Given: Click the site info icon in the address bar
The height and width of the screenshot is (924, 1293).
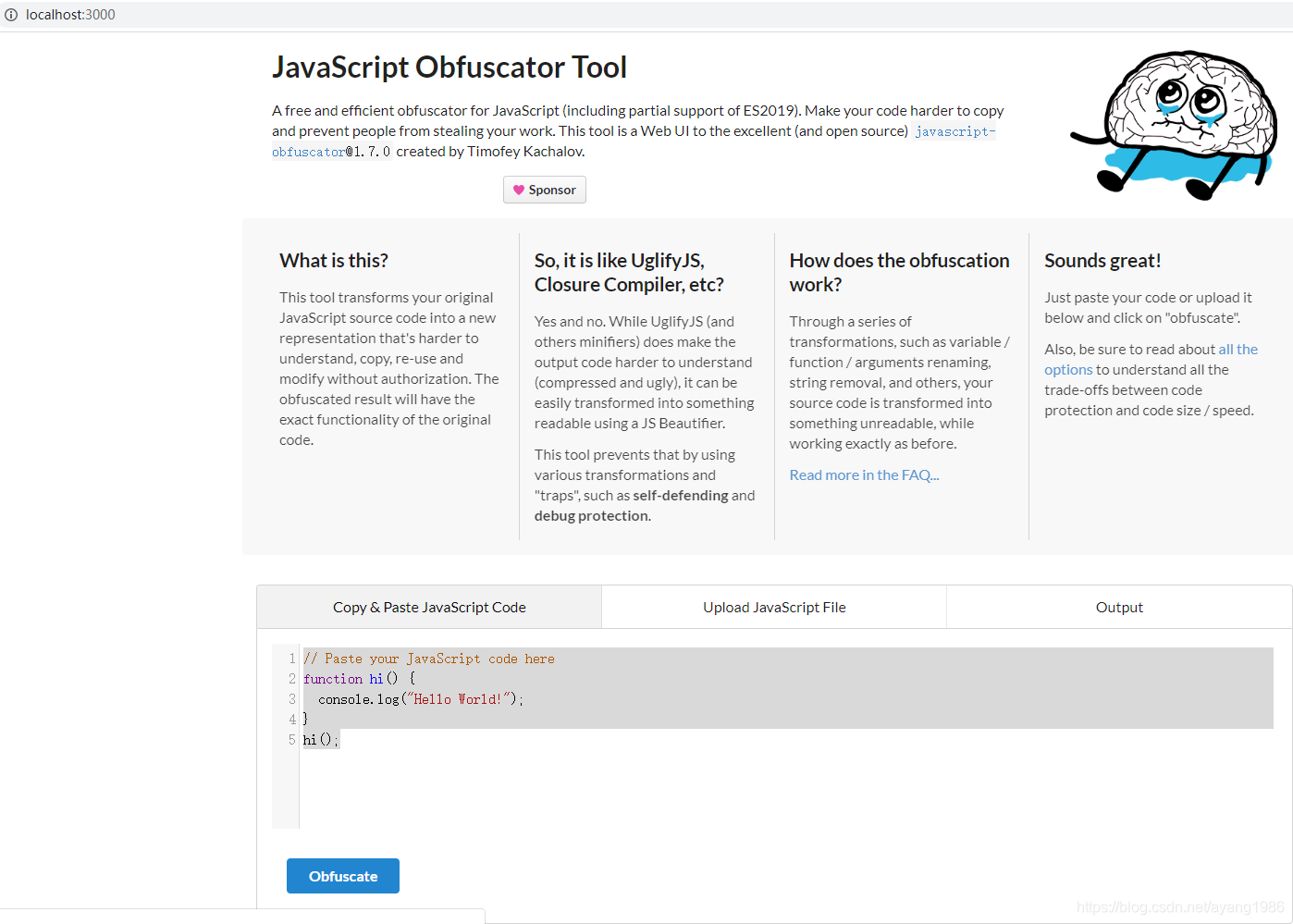Looking at the screenshot, I should point(10,14).
